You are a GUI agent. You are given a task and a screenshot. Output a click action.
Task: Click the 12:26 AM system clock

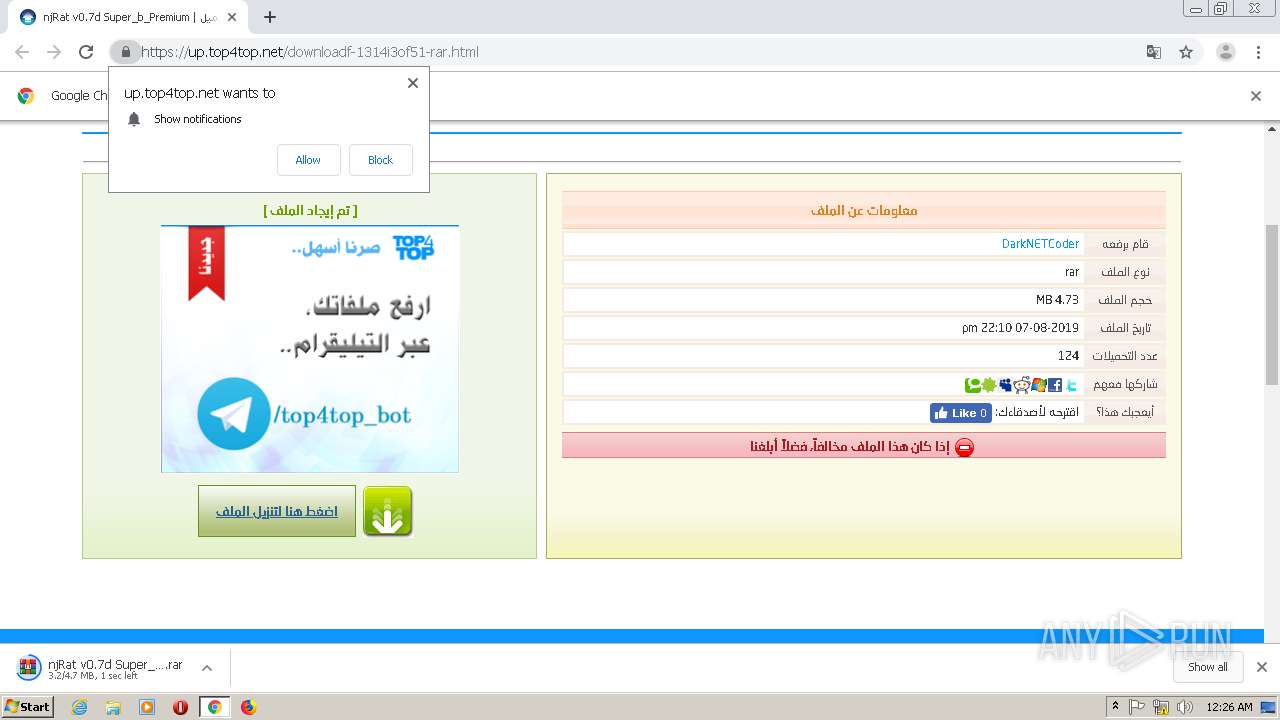click(1229, 707)
